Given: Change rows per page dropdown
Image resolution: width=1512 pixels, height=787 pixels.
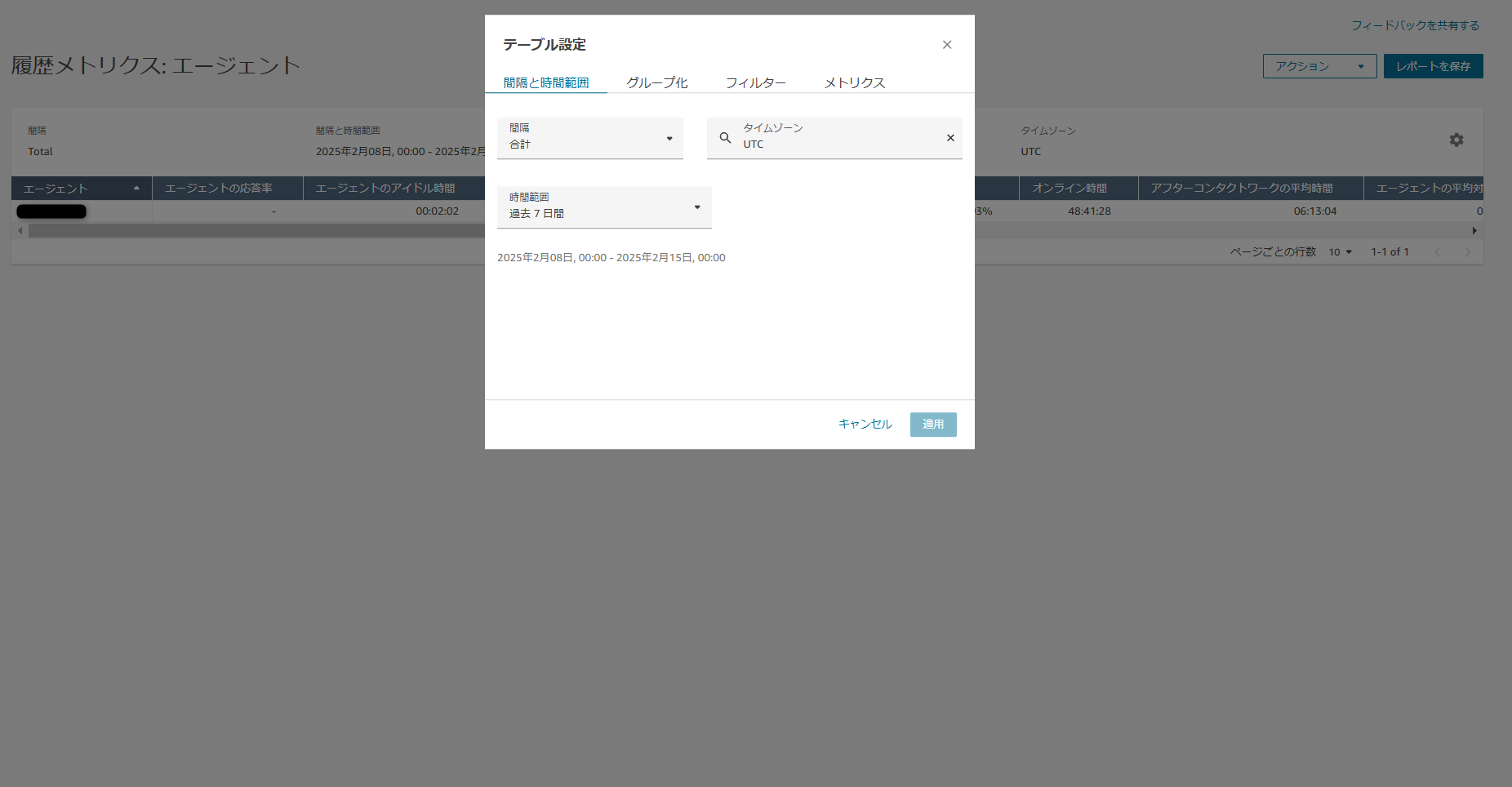Looking at the screenshot, I should click(1340, 252).
